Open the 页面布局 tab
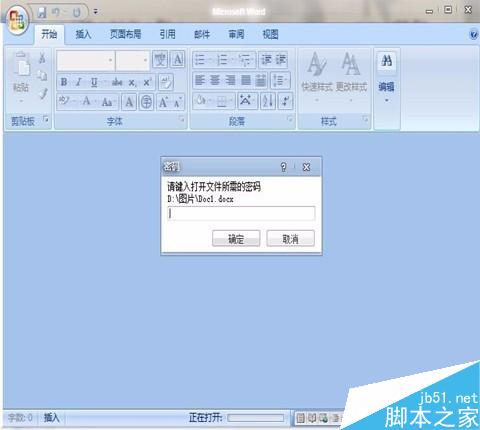The width and height of the screenshot is (480, 430). pos(125,34)
